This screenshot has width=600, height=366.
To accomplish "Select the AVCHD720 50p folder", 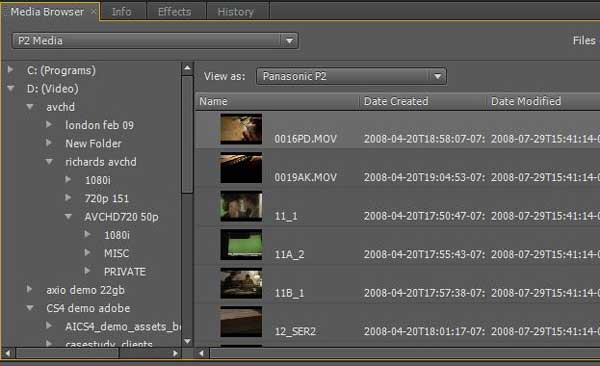I will [x=121, y=217].
